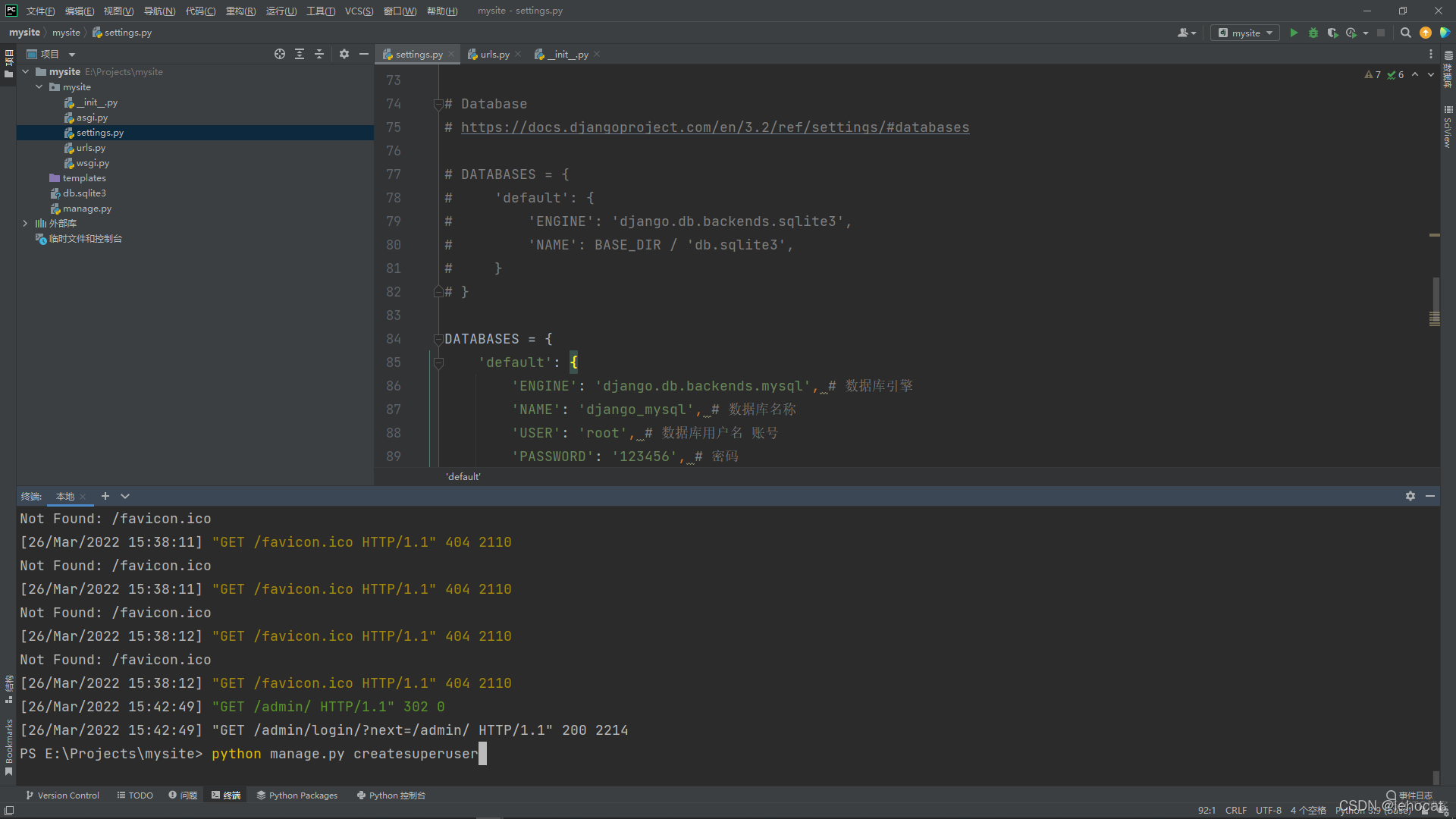Open Database side tool window
The width and height of the screenshot is (1456, 819).
1448,70
